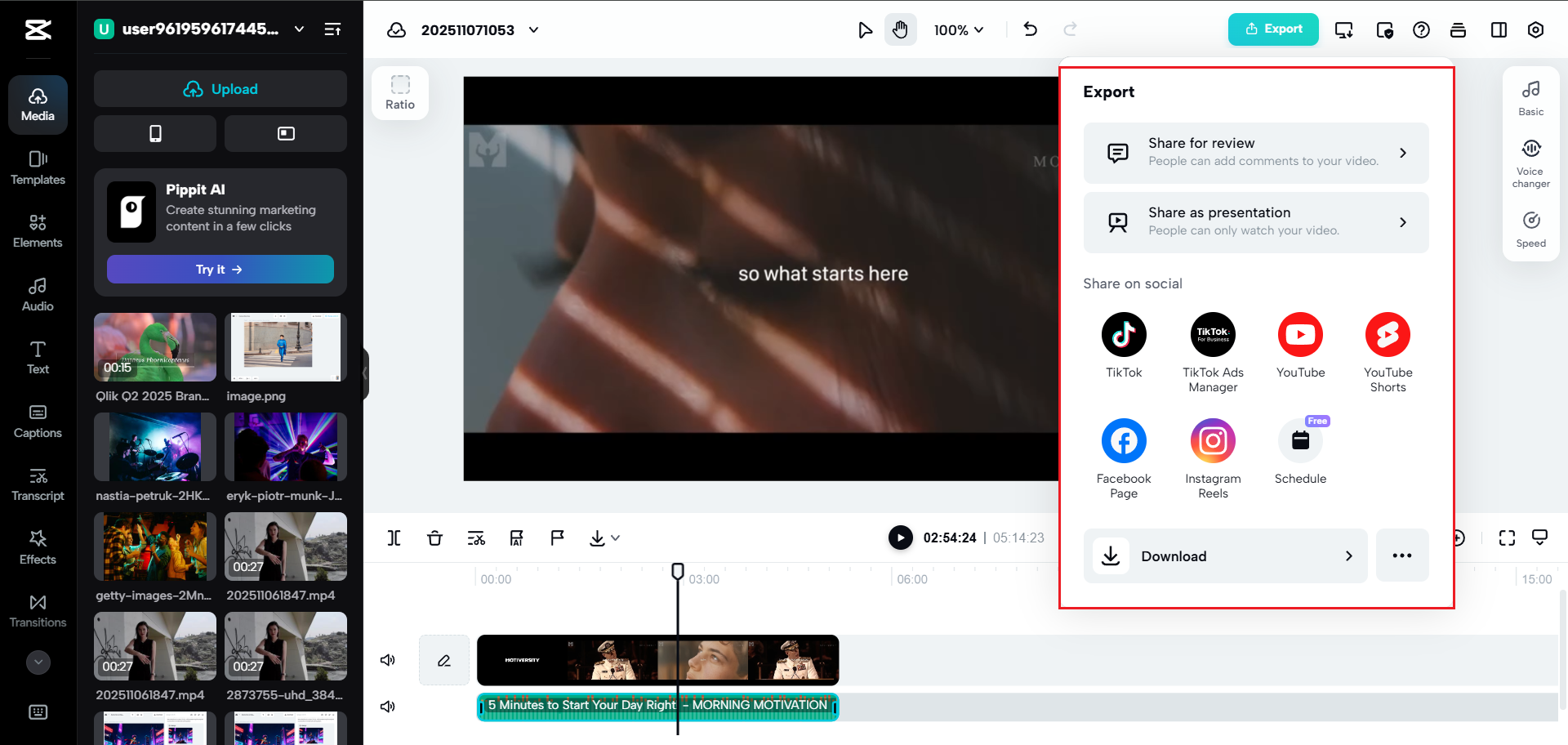Screen dimensions: 1568x745
Task: Open the Captions panel in the sidebar
Action: pos(38,422)
